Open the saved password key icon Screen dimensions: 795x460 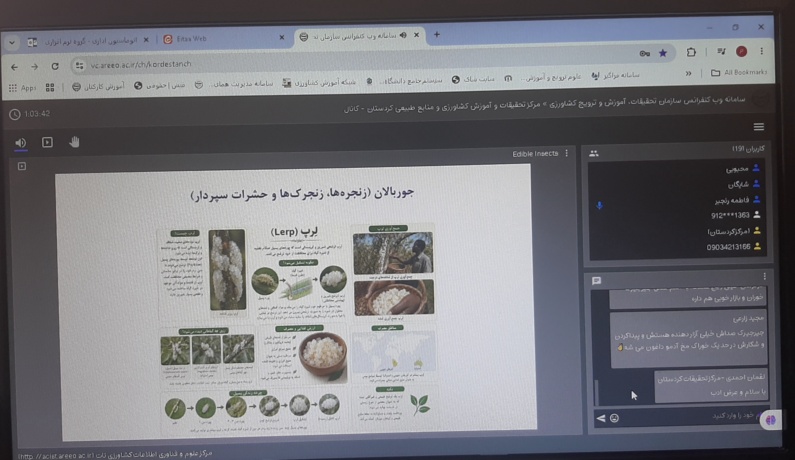coord(644,53)
